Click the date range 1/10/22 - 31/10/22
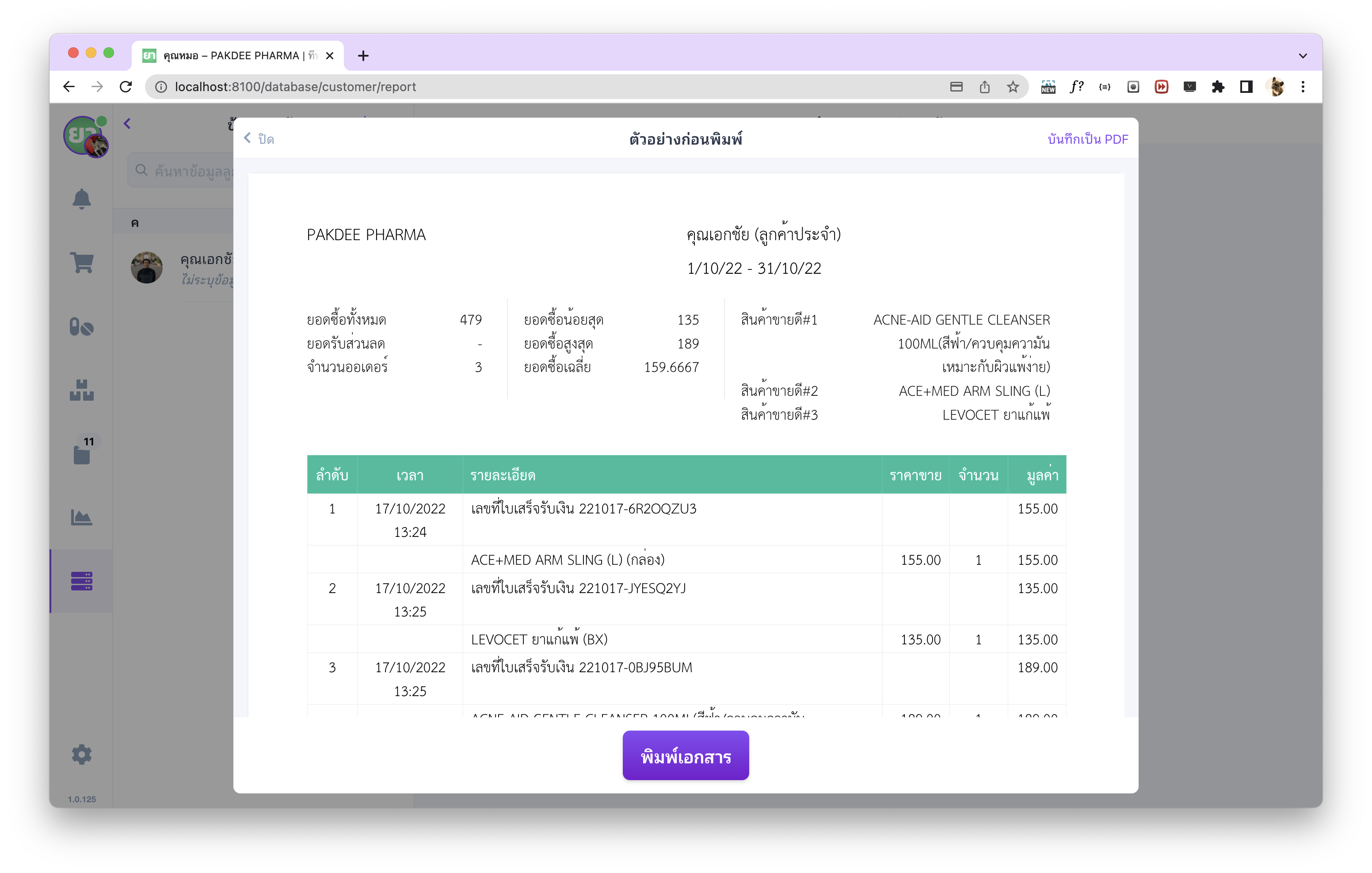Viewport: 1372px width, 873px height. (x=754, y=268)
